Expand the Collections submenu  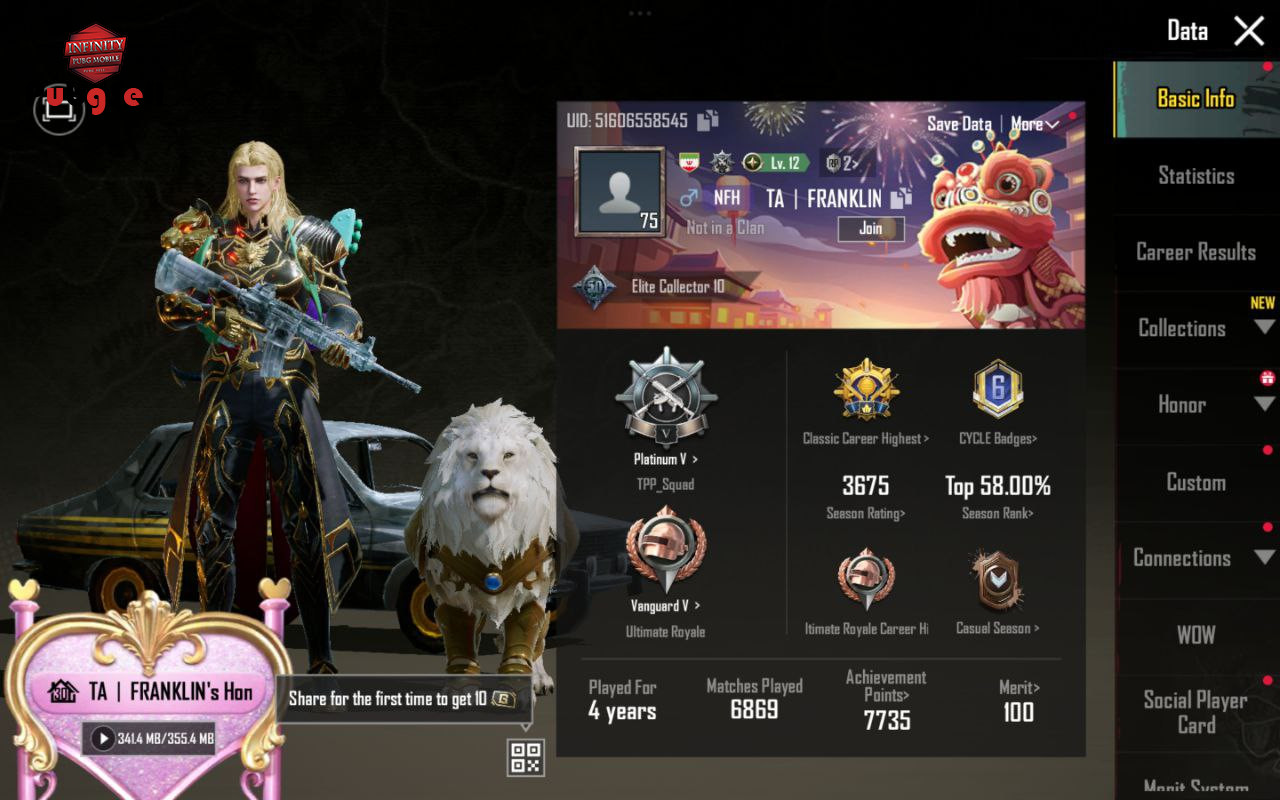pos(1264,328)
